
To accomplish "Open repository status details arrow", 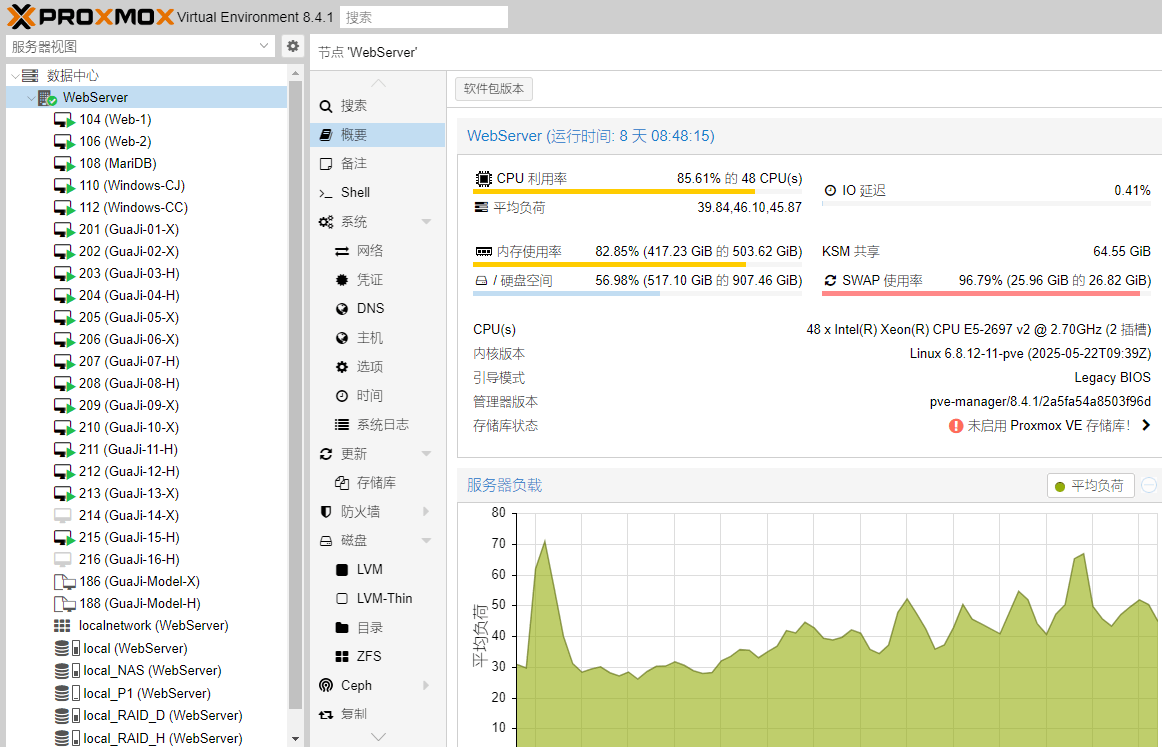I will [1146, 425].
